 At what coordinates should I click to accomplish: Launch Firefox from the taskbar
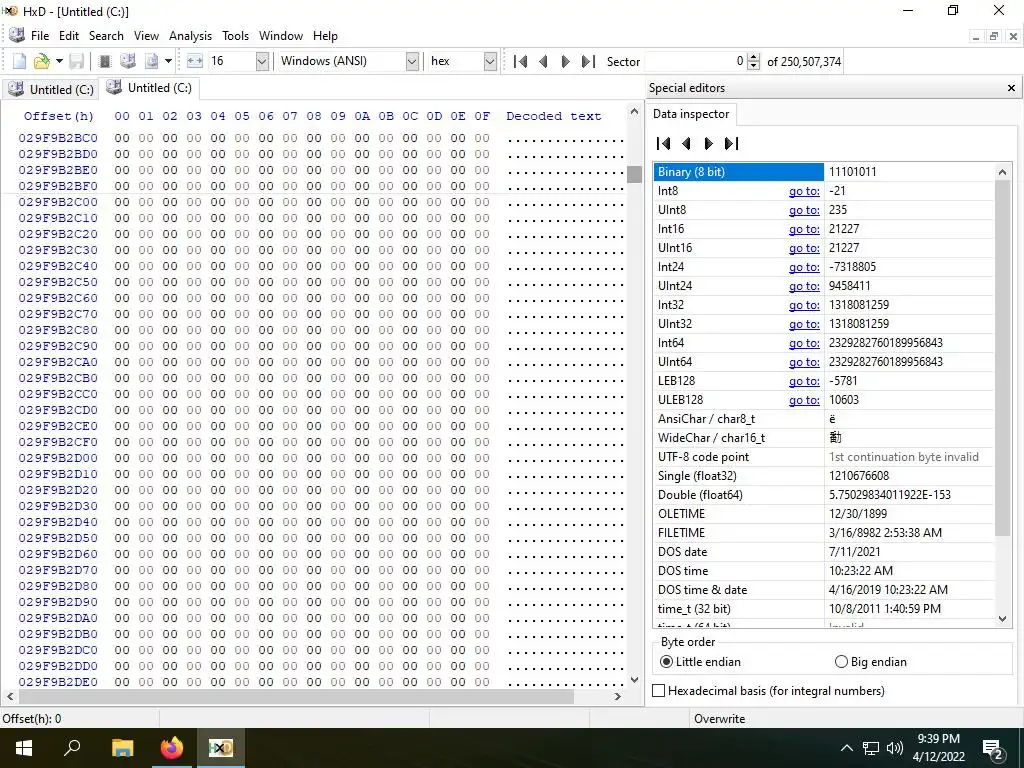[172, 748]
